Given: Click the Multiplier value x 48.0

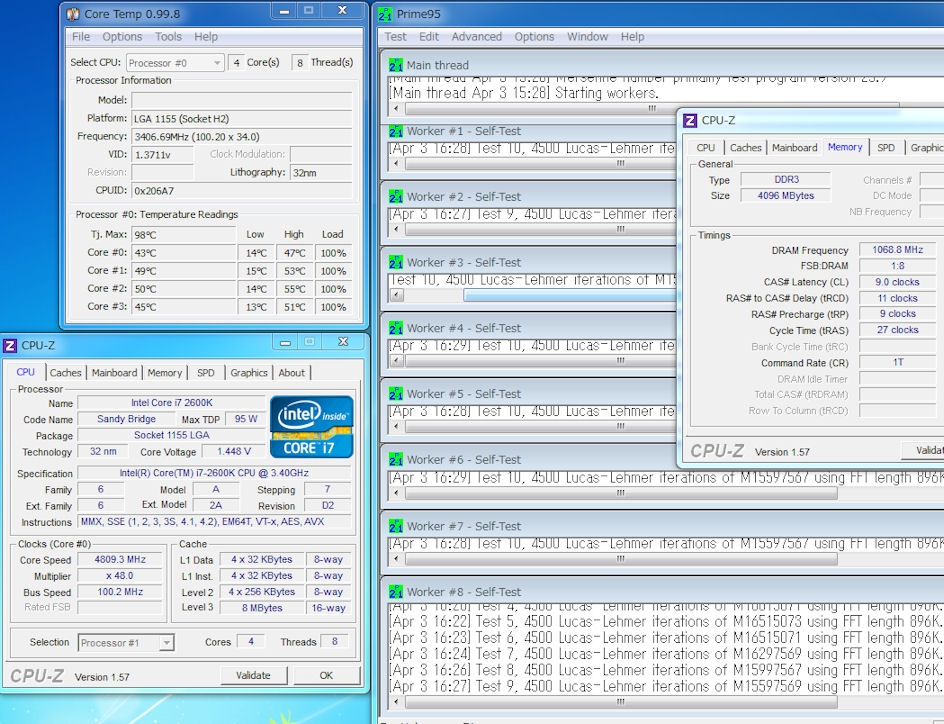Looking at the screenshot, I should pos(120,576).
